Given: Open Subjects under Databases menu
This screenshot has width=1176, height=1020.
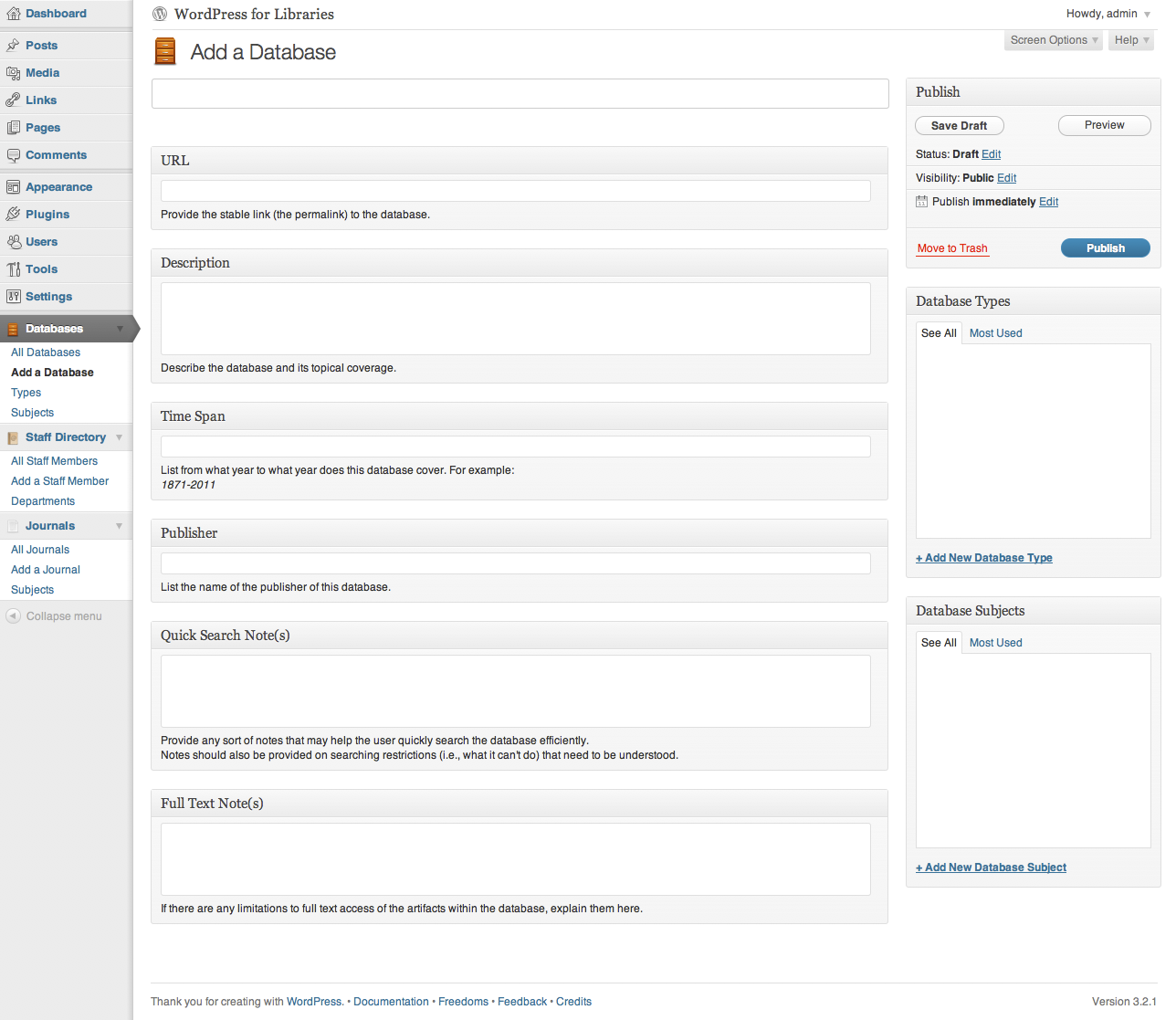Looking at the screenshot, I should pyautogui.click(x=33, y=413).
